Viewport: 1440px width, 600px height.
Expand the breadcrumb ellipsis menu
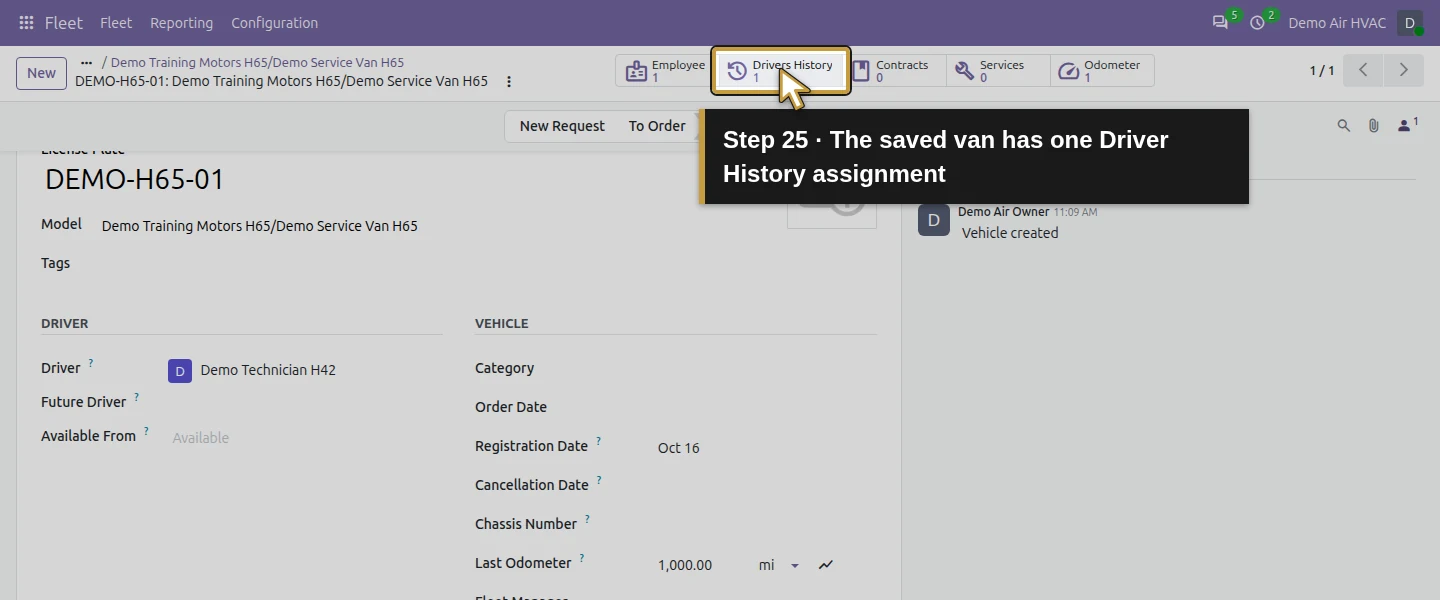(x=86, y=62)
